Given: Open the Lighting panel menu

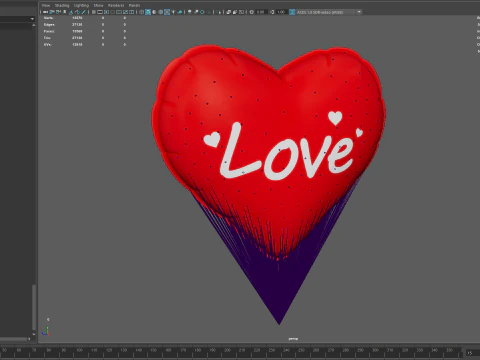Looking at the screenshot, I should [81, 5].
